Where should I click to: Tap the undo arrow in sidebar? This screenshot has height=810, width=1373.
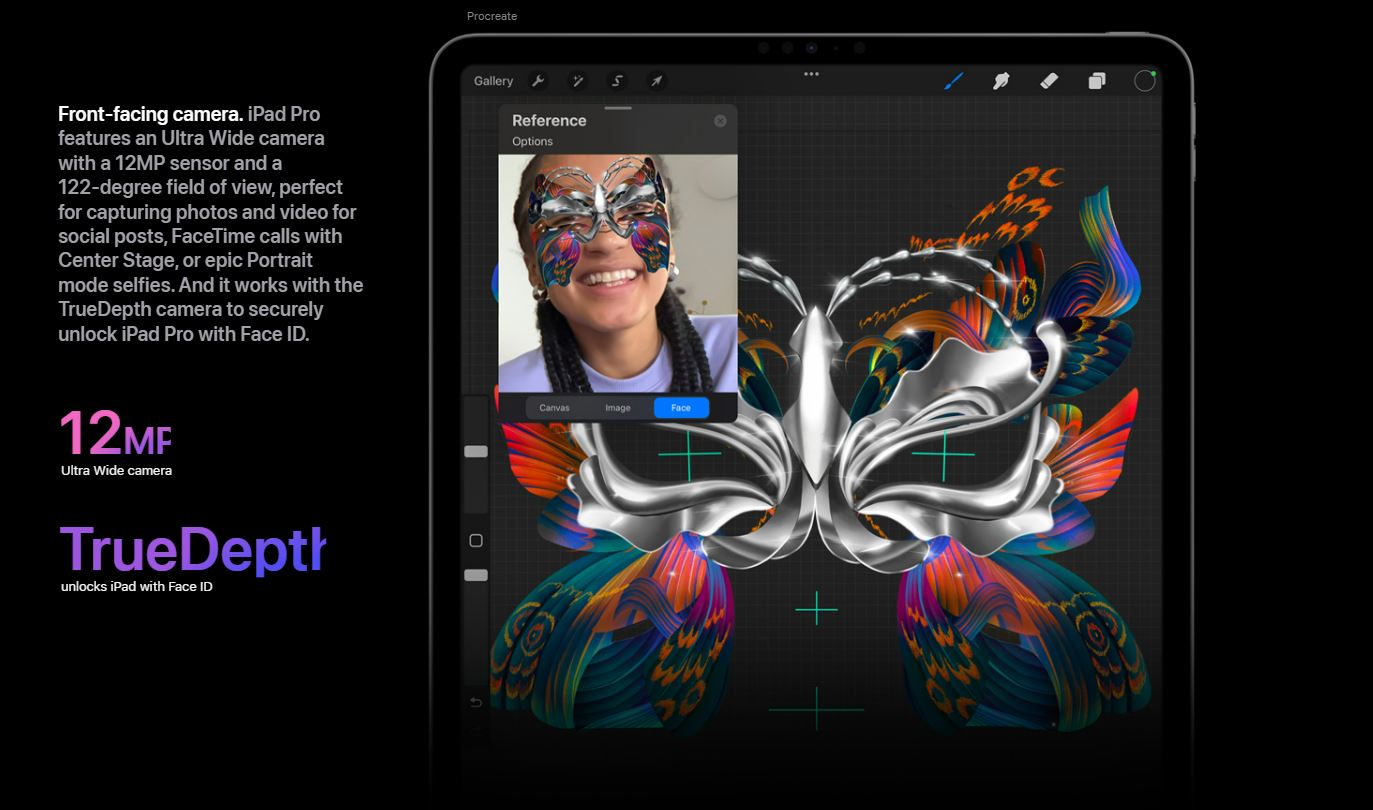pyautogui.click(x=476, y=703)
